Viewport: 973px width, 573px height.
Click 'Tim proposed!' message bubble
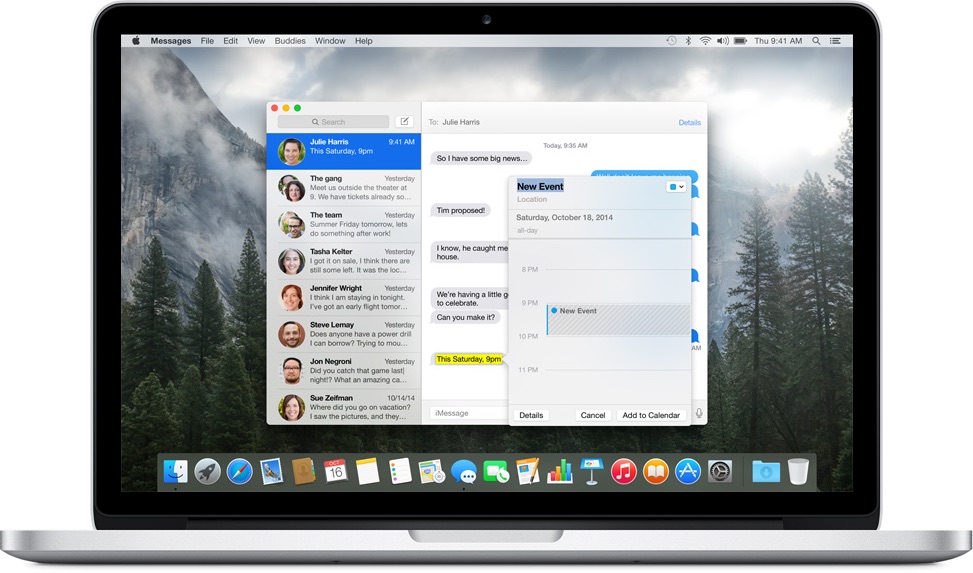point(460,210)
